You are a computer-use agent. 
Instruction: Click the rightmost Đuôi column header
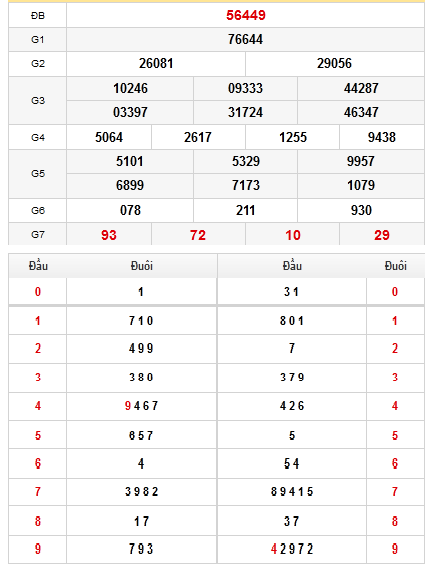pos(395,266)
